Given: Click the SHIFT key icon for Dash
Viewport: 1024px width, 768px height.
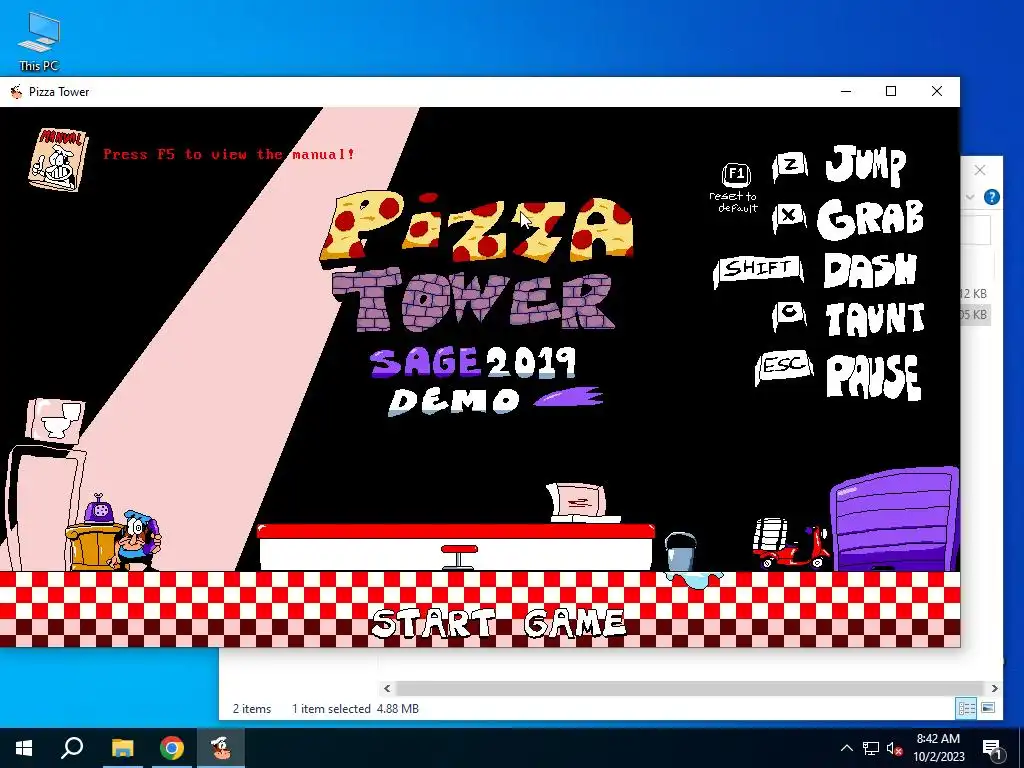Looking at the screenshot, I should [758, 269].
